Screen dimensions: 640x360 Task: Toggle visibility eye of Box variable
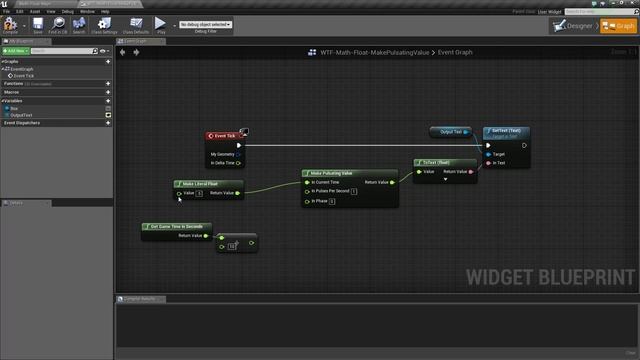coord(108,109)
